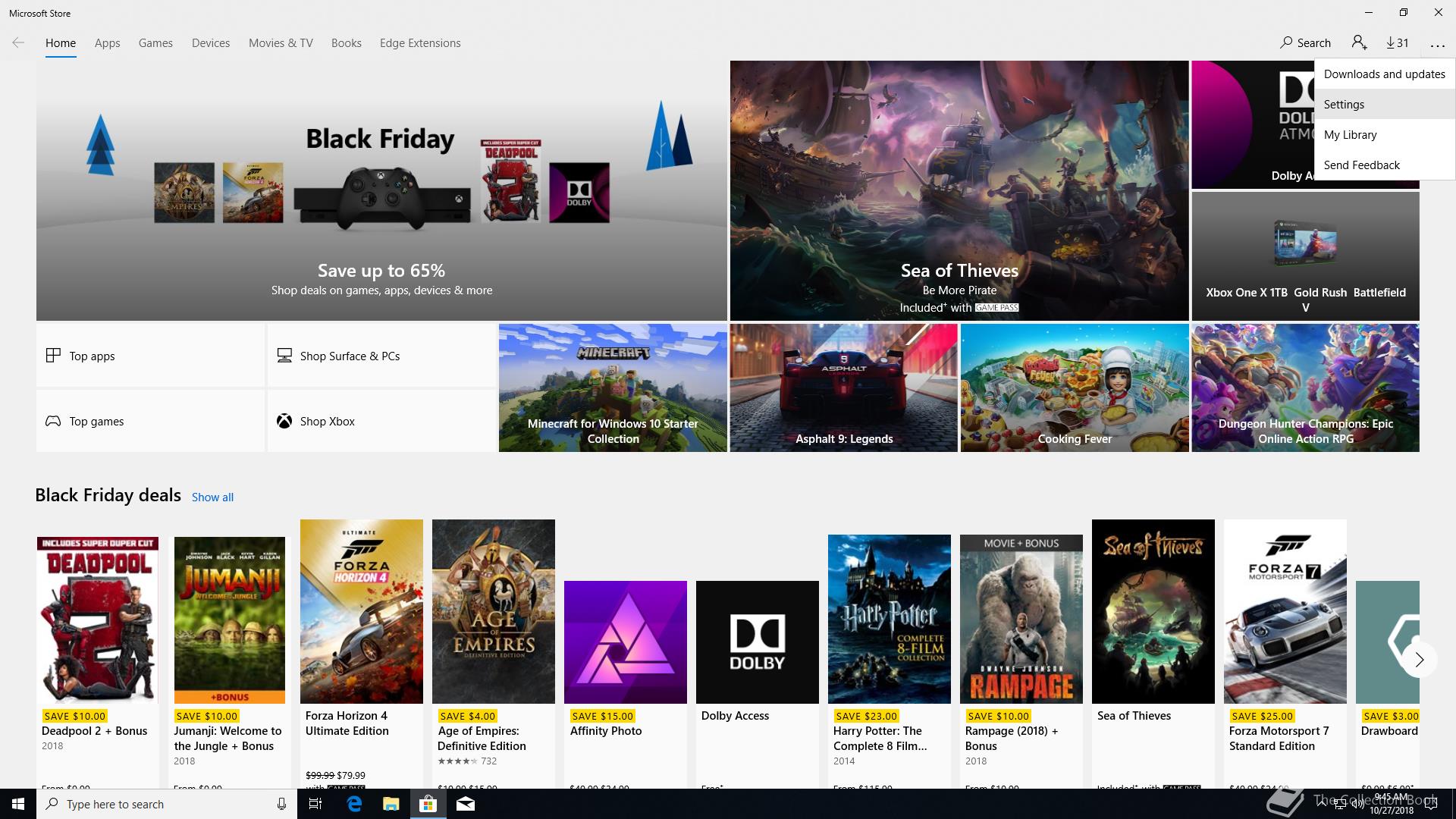The height and width of the screenshot is (819, 1456).
Task: Select Settings from the menu
Action: click(x=1385, y=104)
